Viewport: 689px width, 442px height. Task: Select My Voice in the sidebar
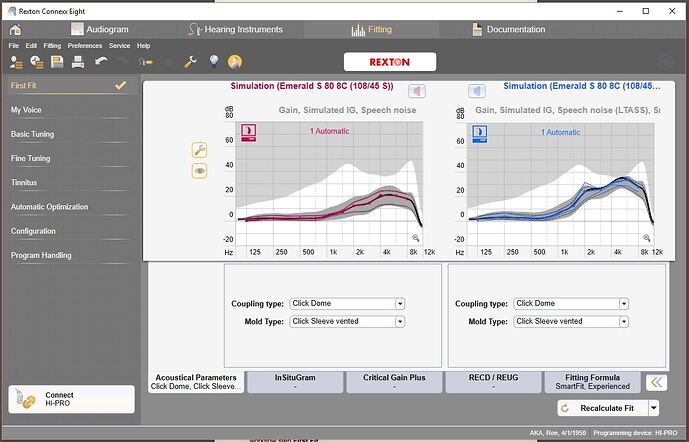click(70, 110)
